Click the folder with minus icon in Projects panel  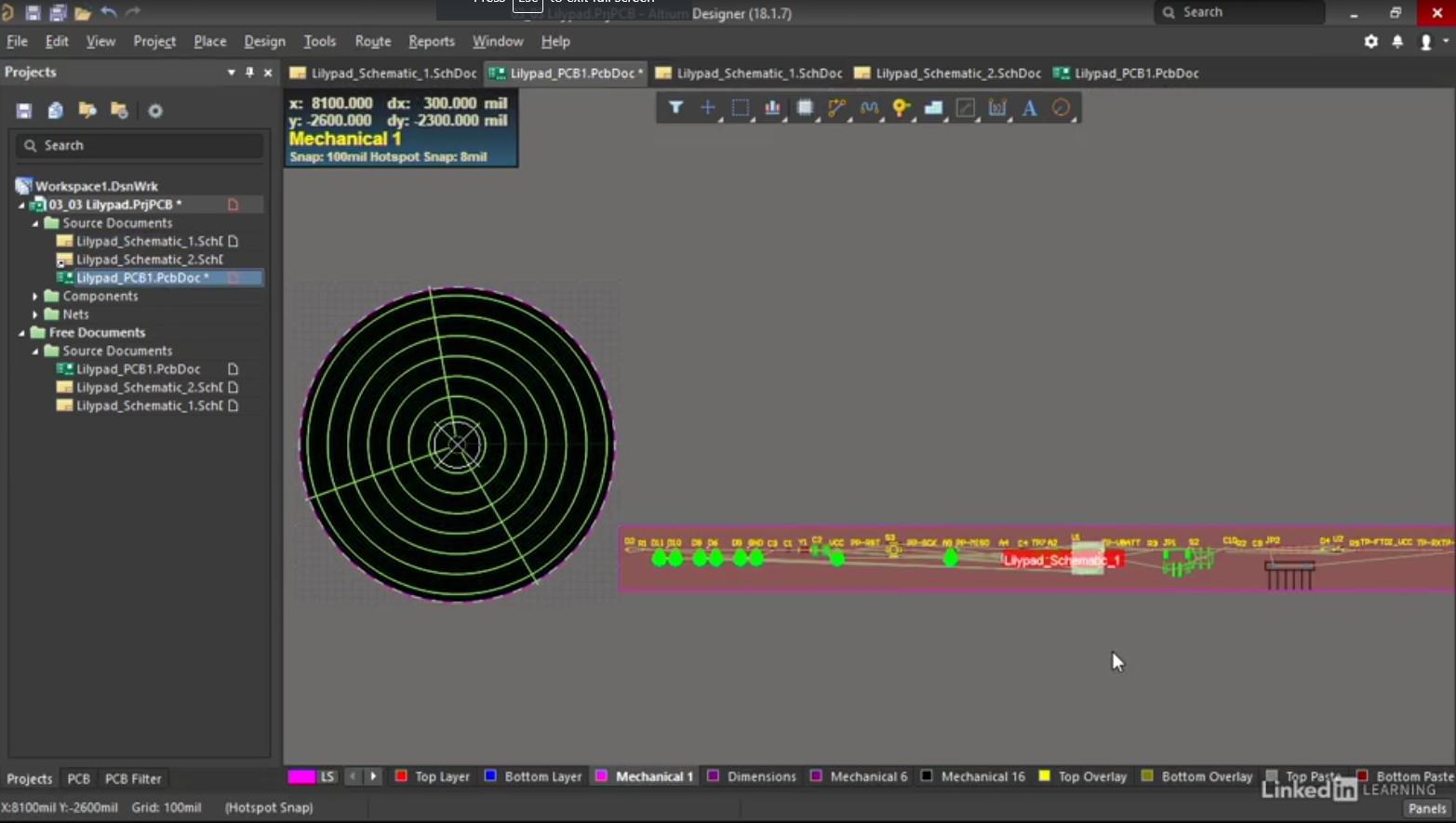(x=119, y=111)
